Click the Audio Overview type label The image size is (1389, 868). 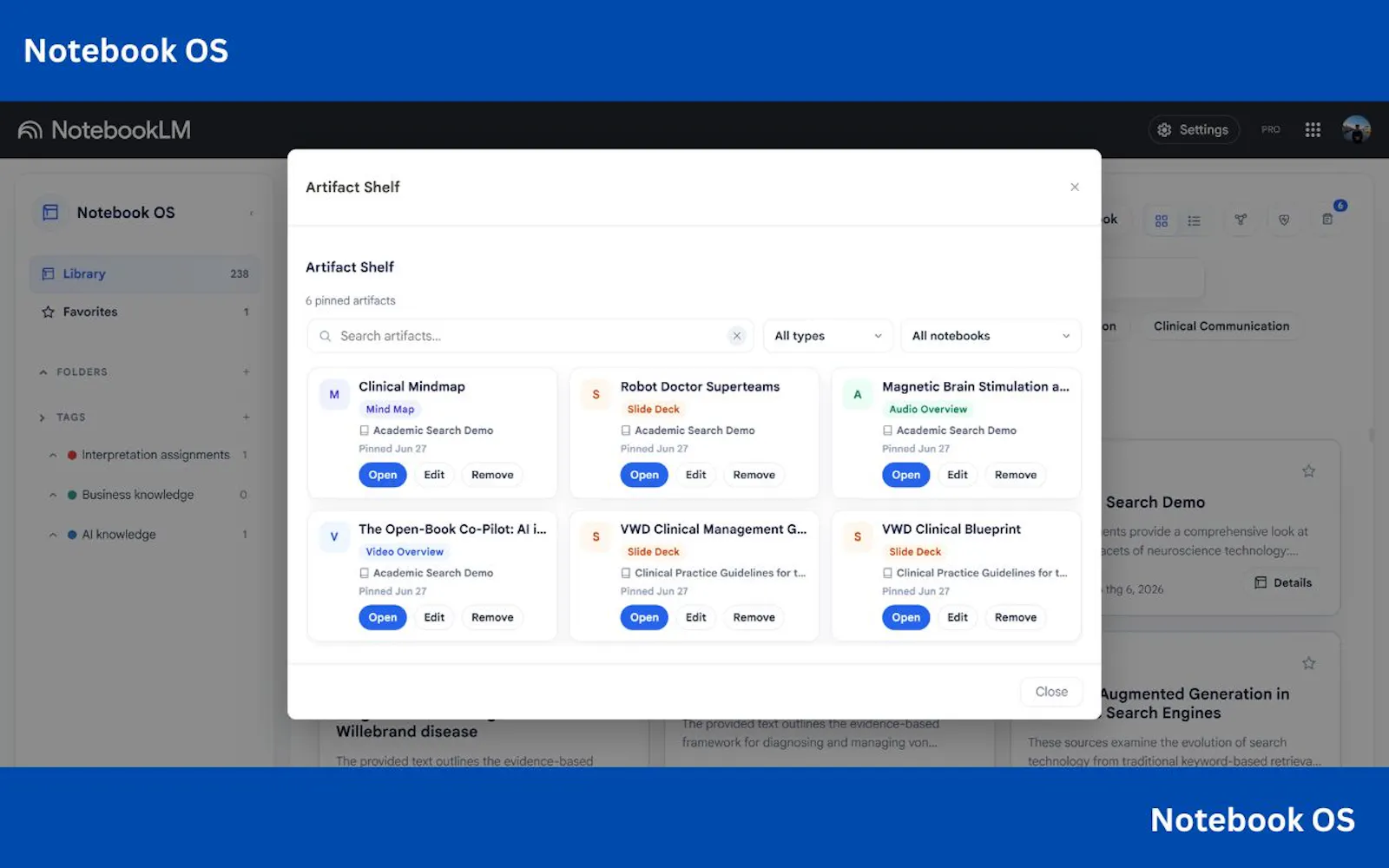(x=927, y=410)
